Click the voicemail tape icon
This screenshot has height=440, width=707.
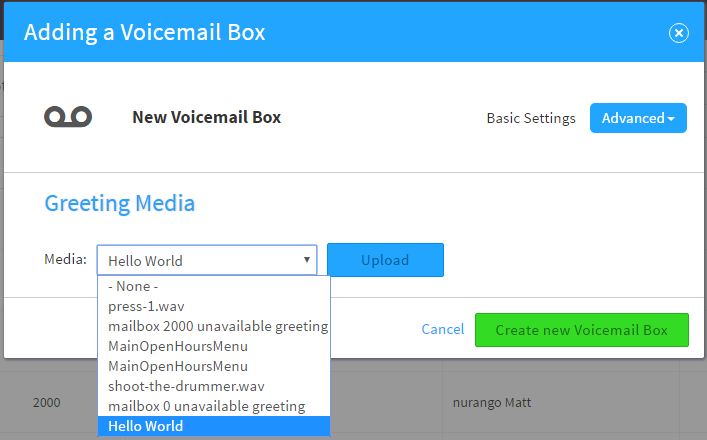[68, 117]
